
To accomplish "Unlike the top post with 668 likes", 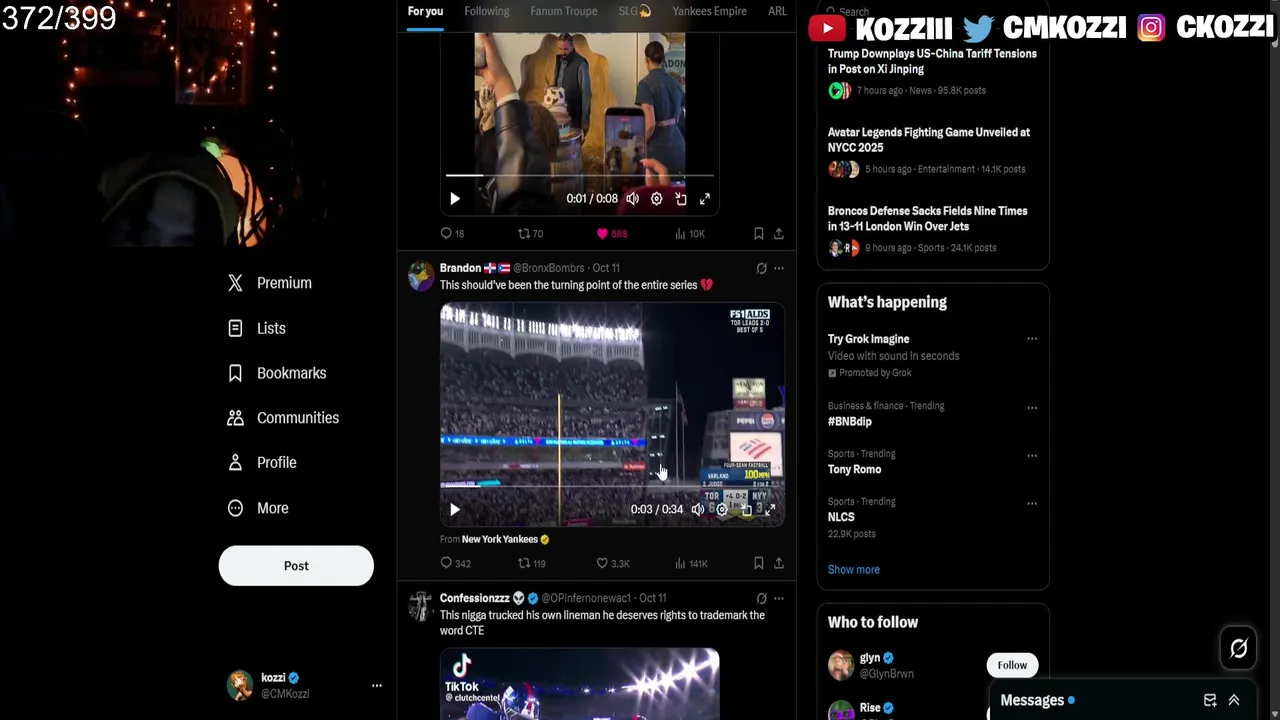I will (612, 233).
